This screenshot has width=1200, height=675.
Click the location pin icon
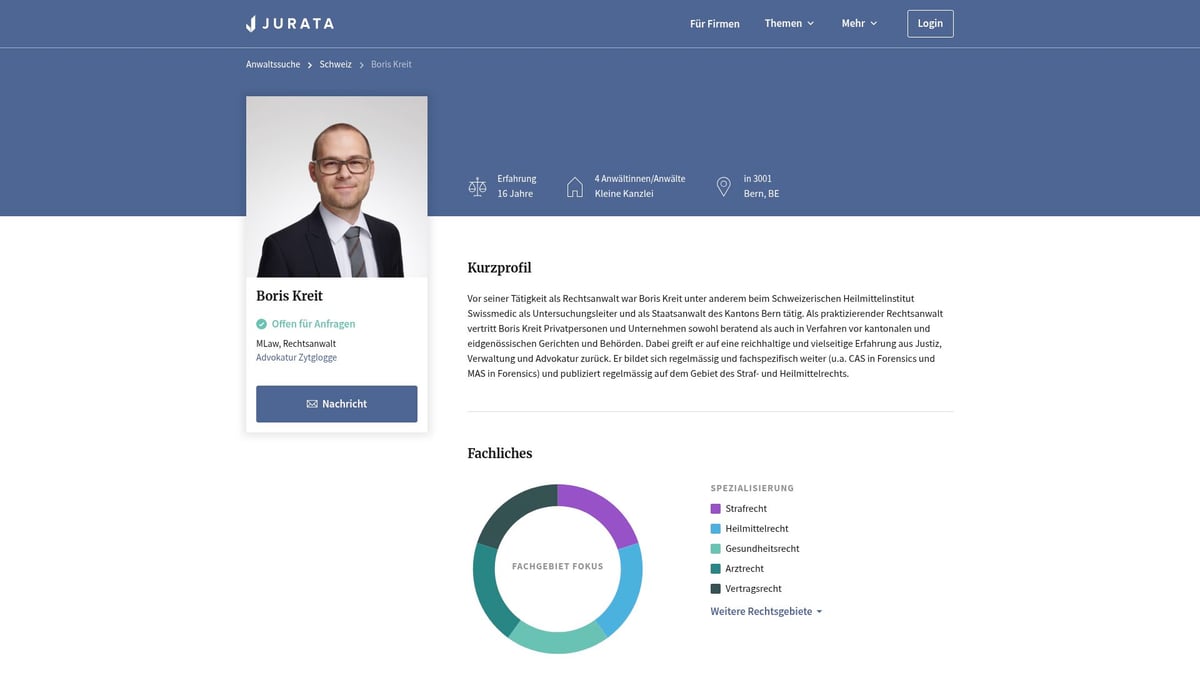[724, 186]
